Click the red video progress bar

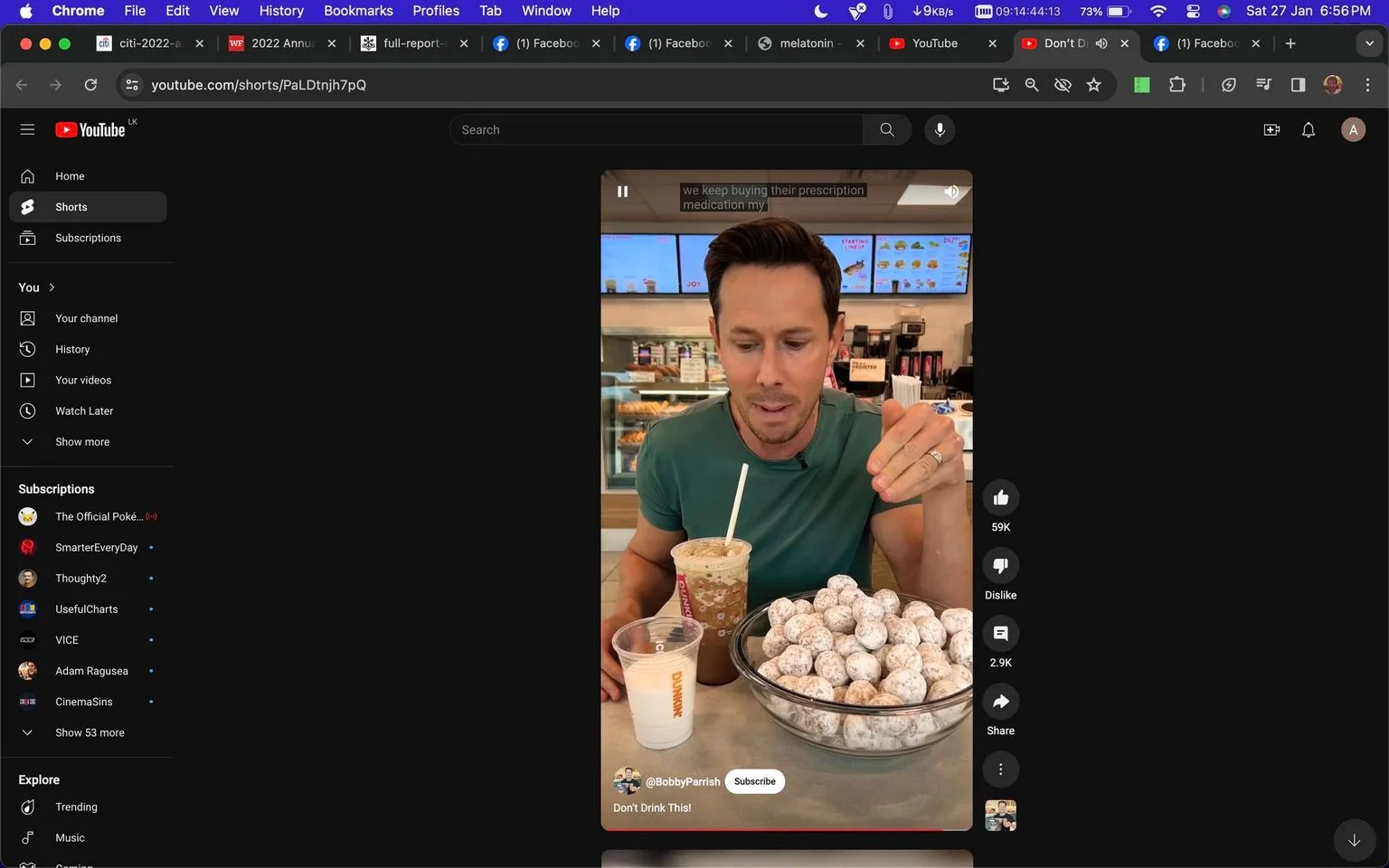click(x=773, y=828)
